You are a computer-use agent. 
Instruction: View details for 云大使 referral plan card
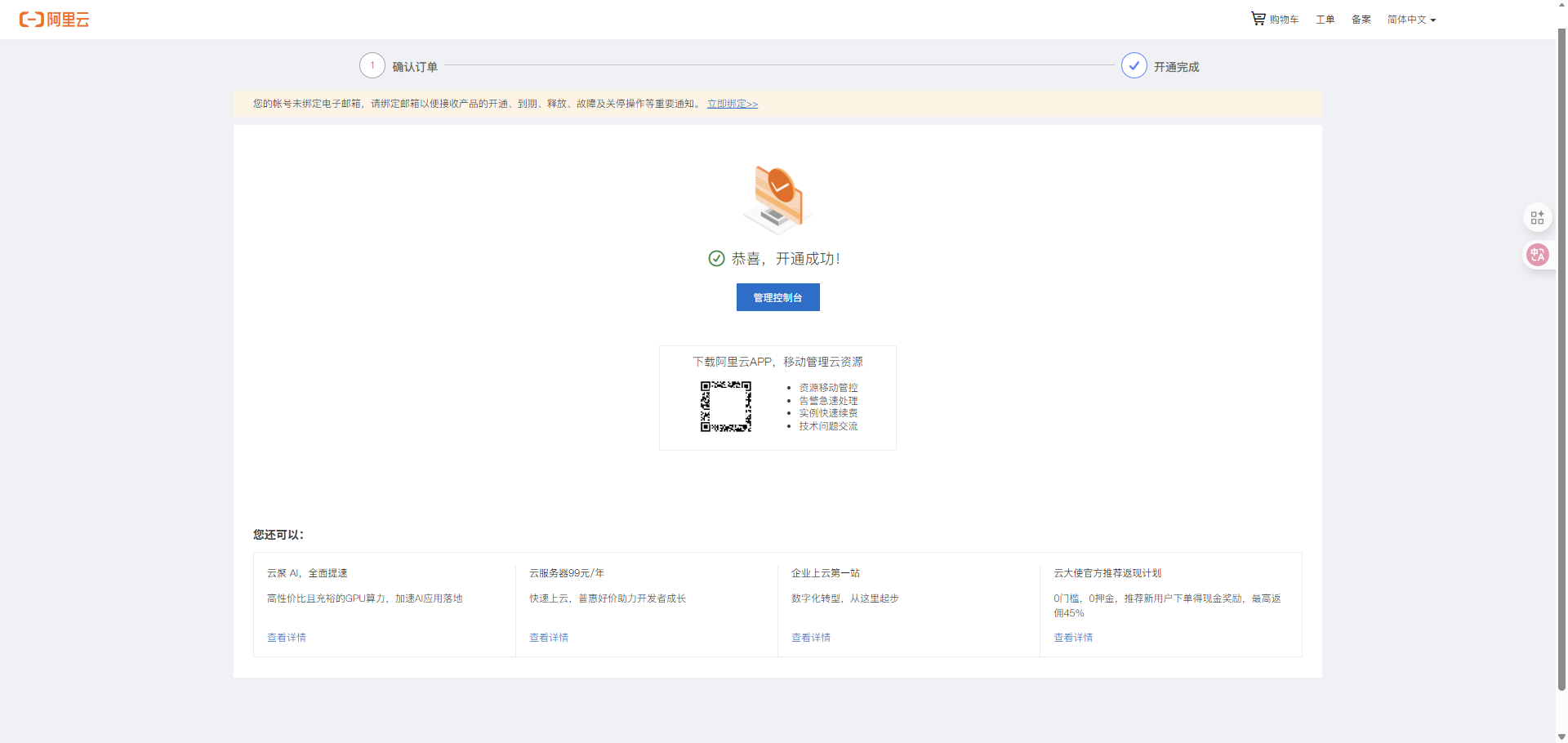1073,638
